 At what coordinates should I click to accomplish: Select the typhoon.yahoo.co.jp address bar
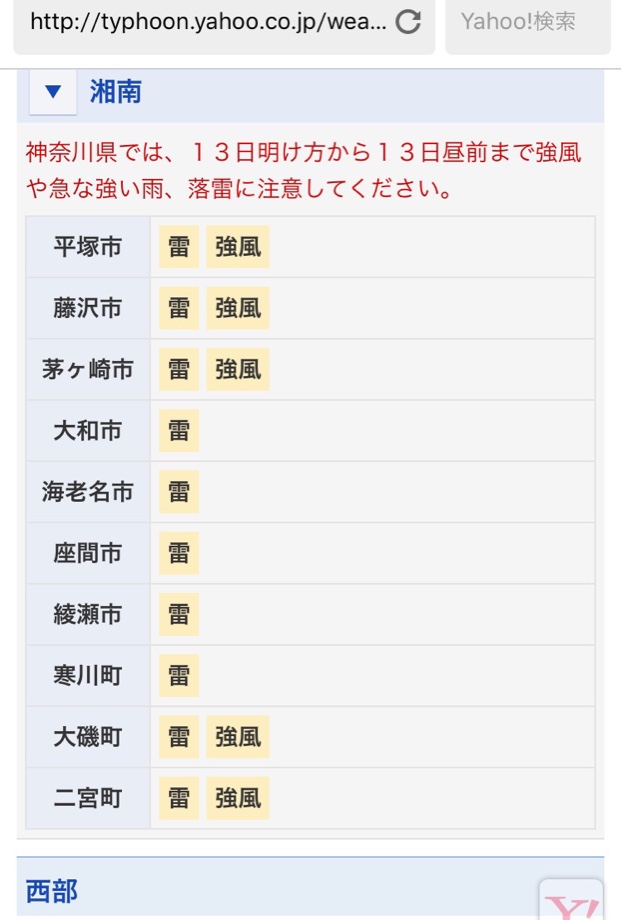[224, 23]
